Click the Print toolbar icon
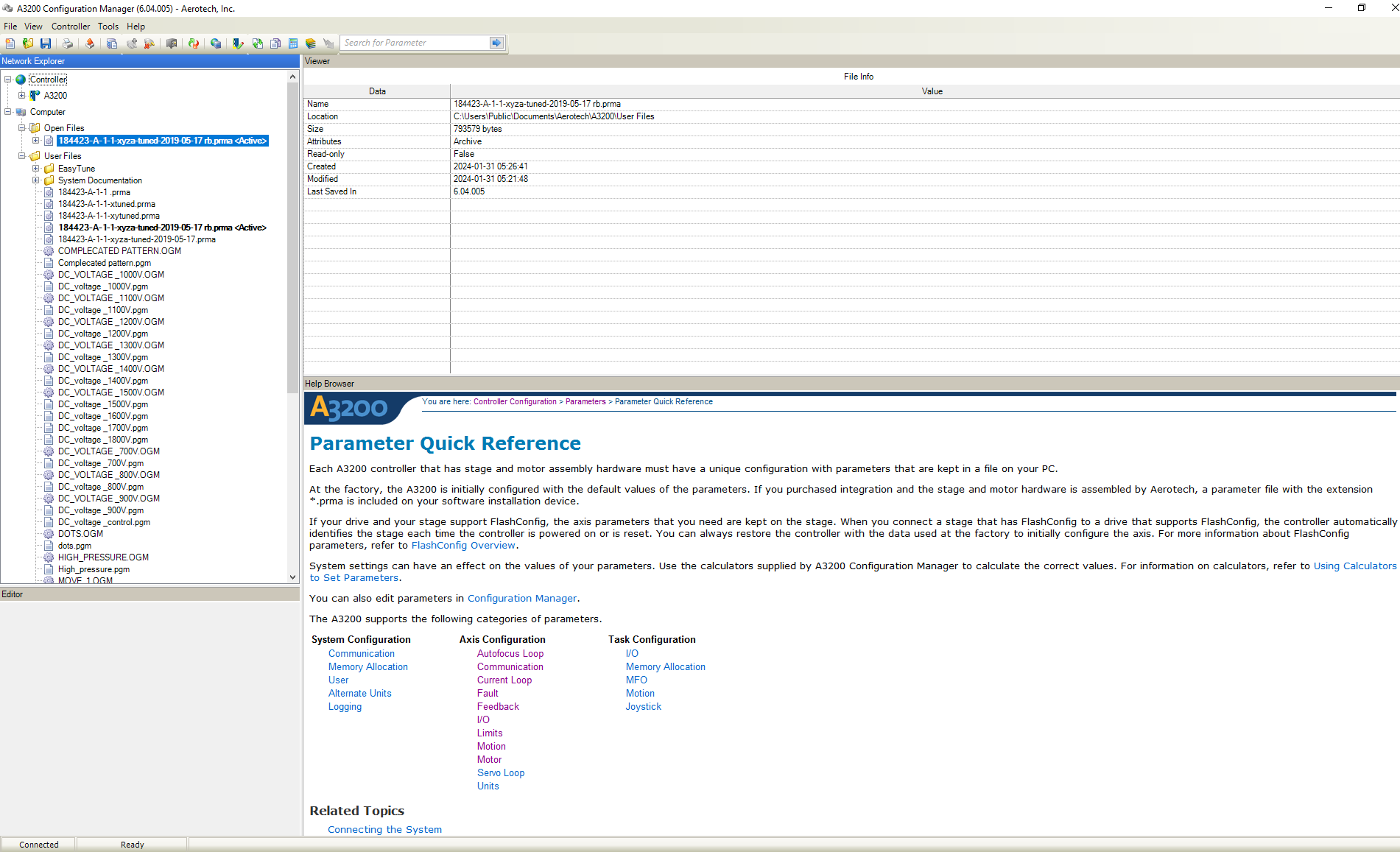The width and height of the screenshot is (1400, 852). pyautogui.click(x=68, y=43)
